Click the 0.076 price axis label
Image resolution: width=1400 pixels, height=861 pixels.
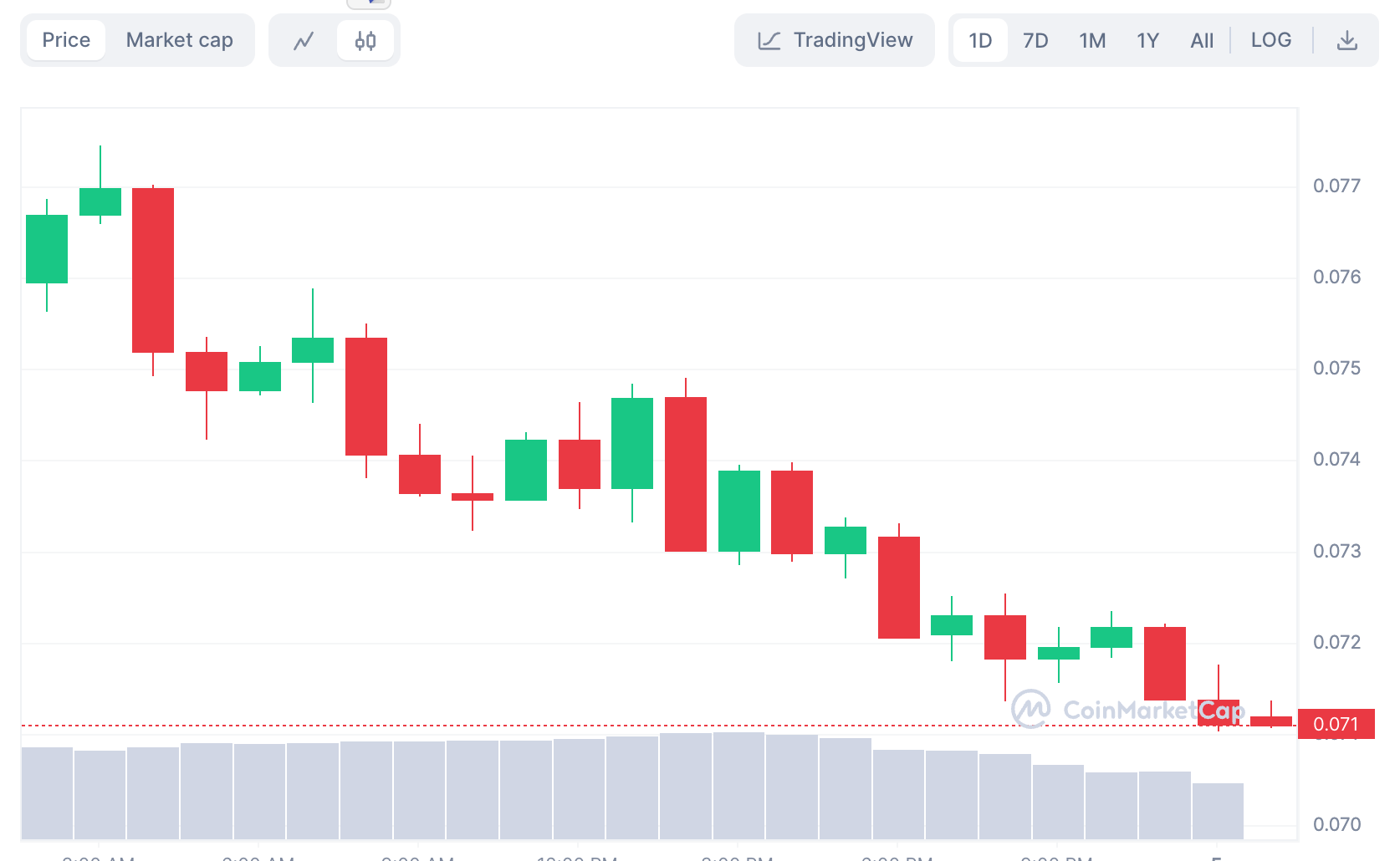coord(1336,277)
